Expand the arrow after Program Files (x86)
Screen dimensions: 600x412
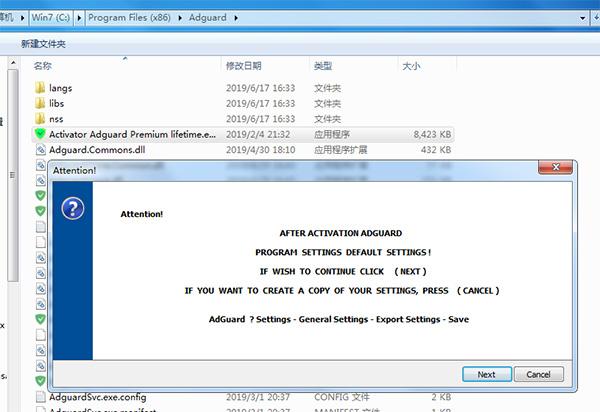point(180,18)
